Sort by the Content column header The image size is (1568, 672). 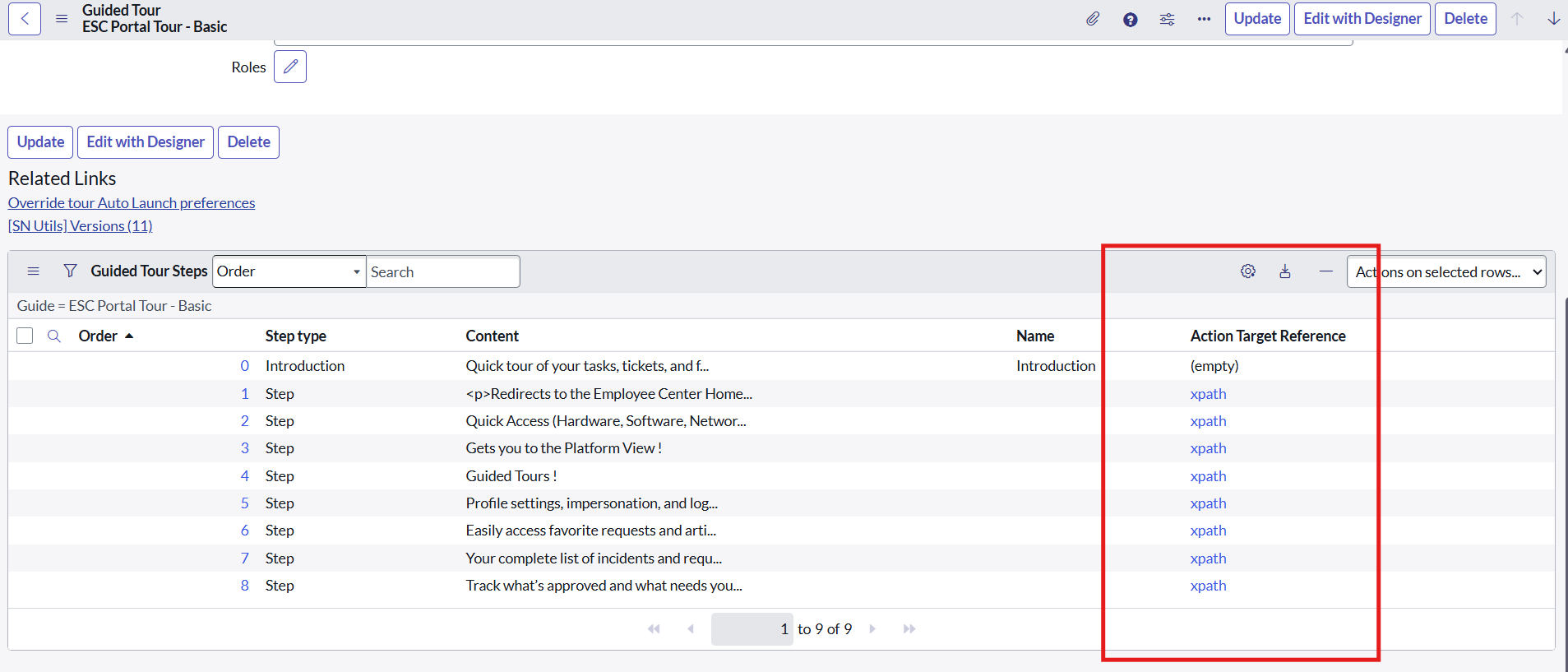pyautogui.click(x=493, y=336)
